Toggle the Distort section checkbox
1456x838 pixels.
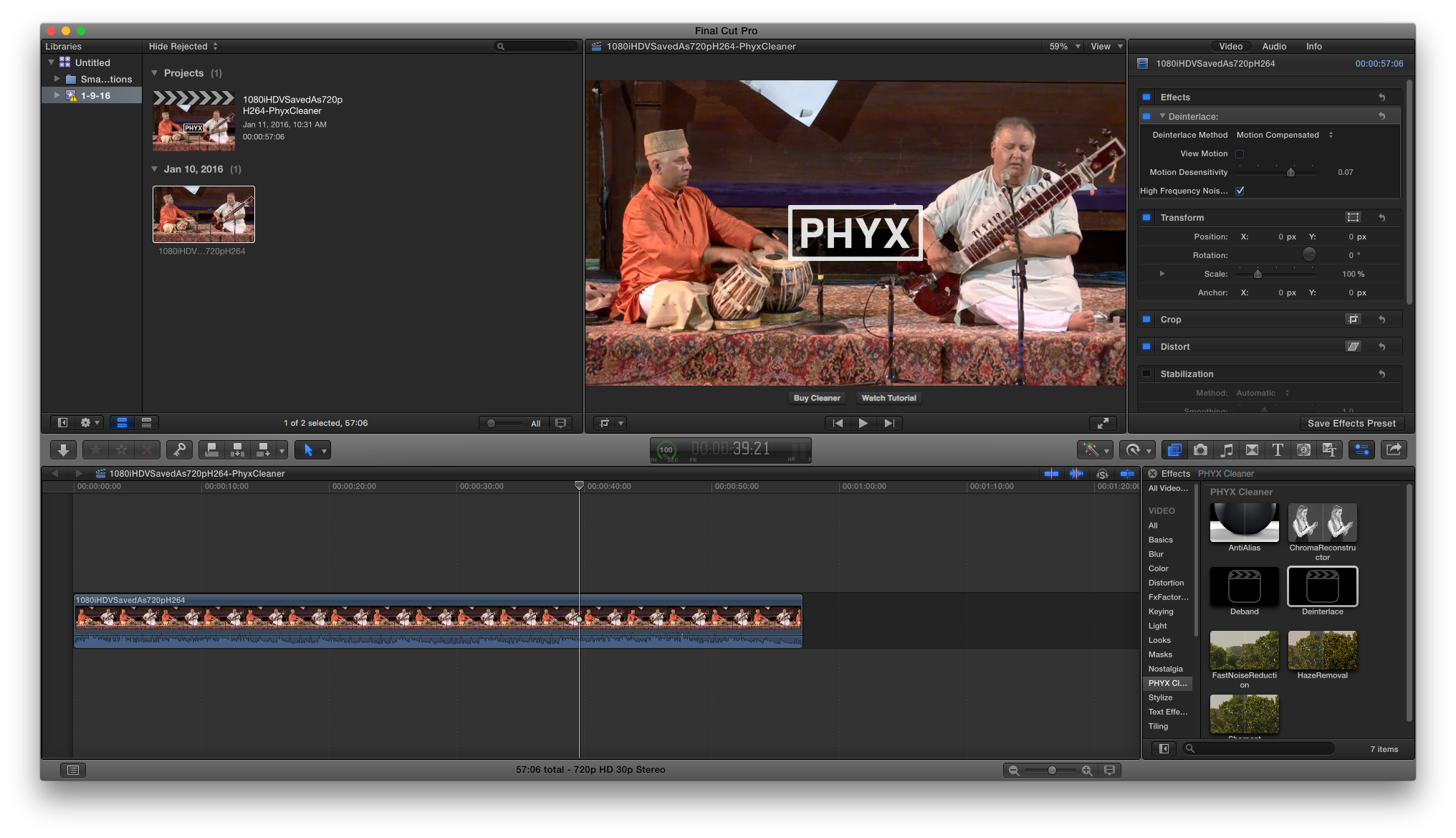(1146, 346)
